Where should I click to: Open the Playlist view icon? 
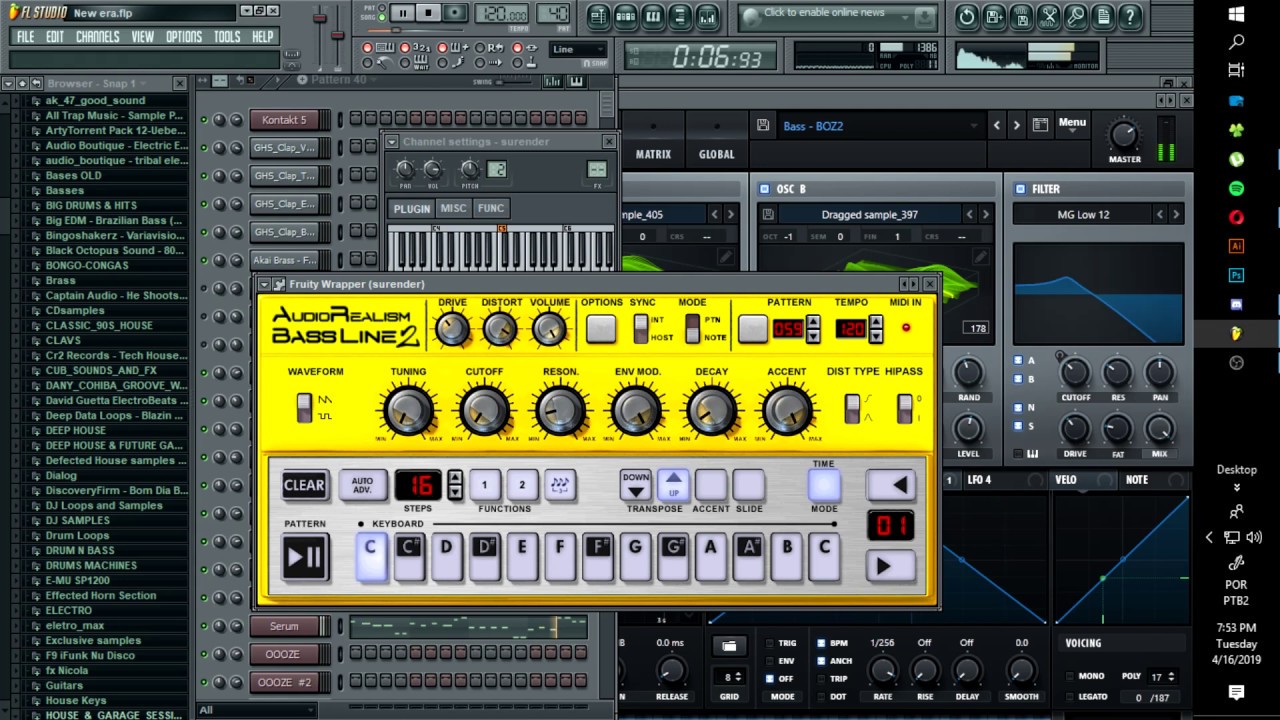point(599,16)
